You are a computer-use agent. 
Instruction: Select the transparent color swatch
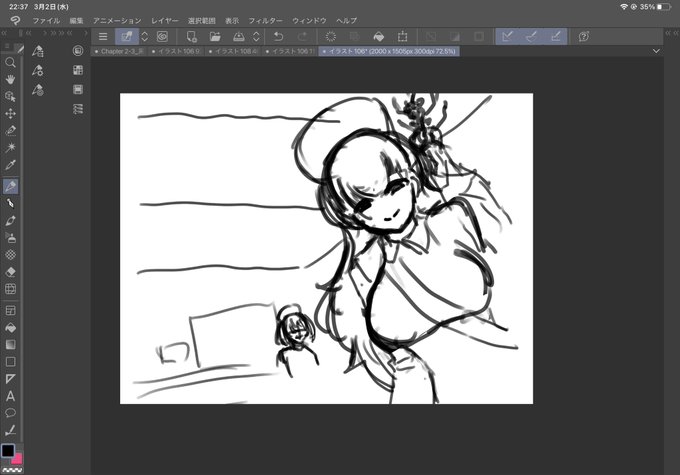click(x=12, y=470)
